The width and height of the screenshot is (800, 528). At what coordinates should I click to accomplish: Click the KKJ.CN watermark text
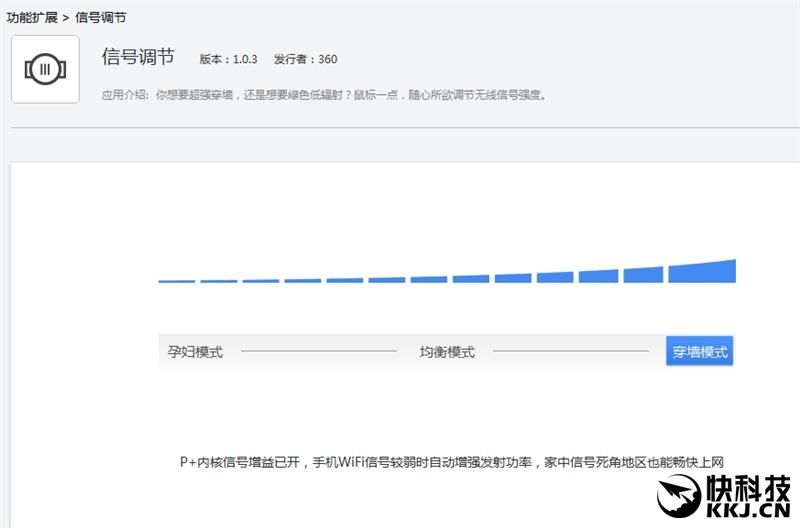(x=748, y=509)
